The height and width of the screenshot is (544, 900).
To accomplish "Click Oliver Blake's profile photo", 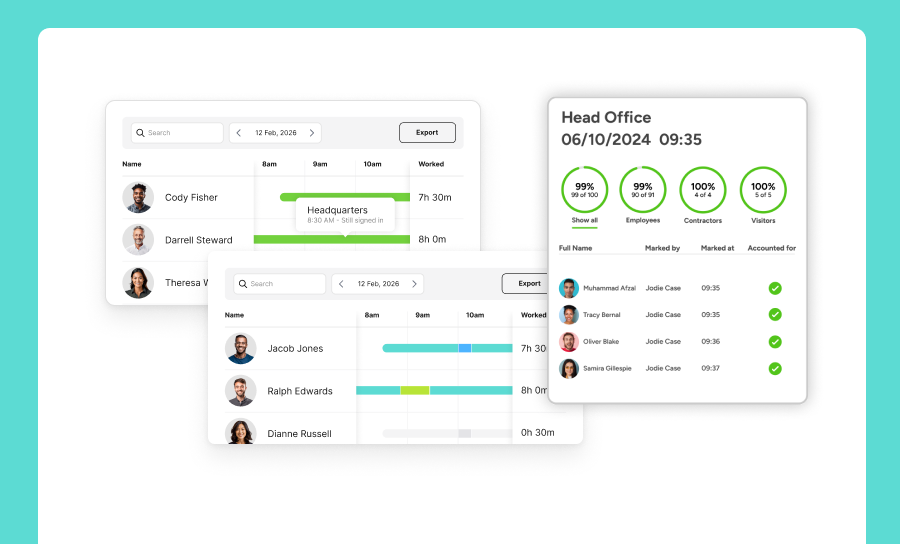I will (x=569, y=342).
